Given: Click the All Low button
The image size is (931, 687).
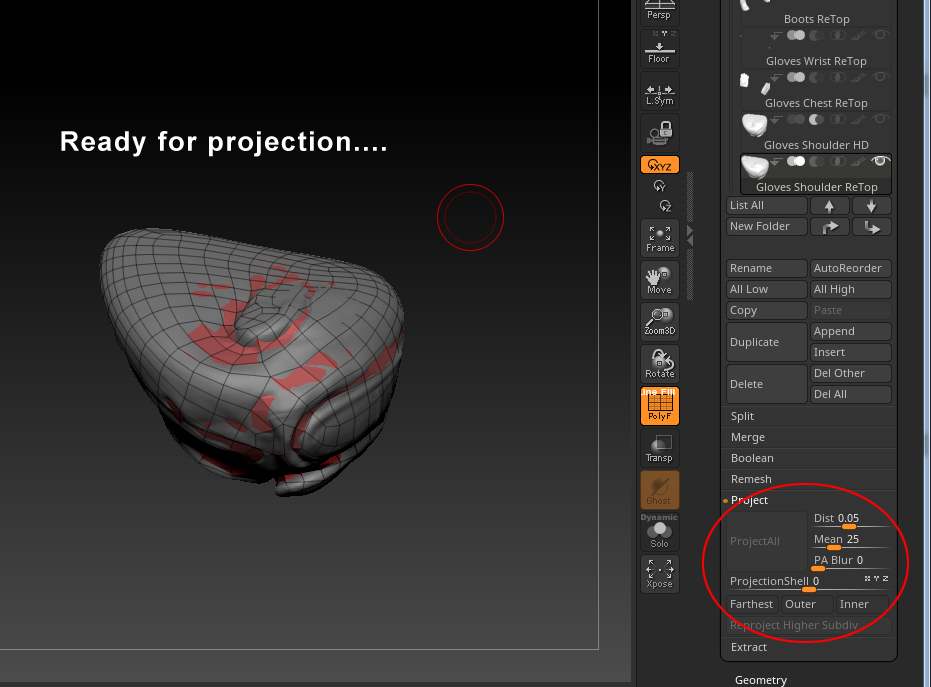Looking at the screenshot, I should (x=767, y=289).
